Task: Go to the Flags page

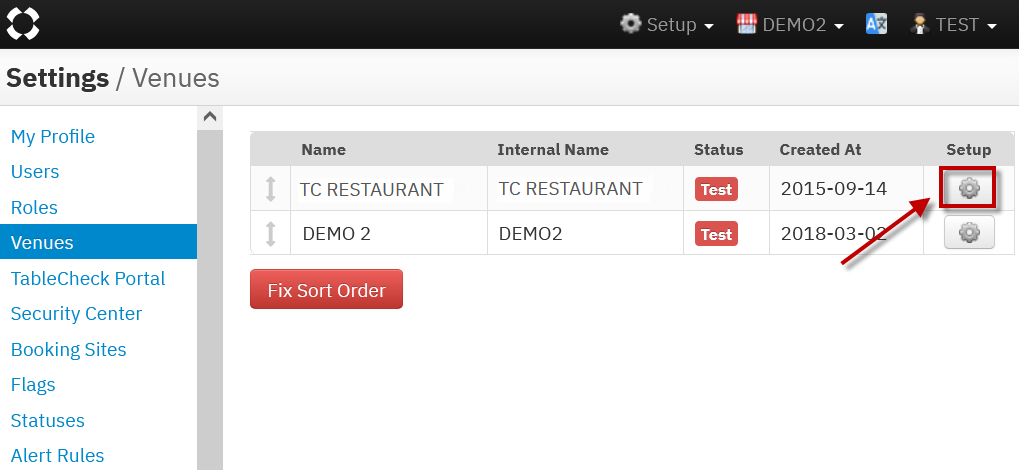Action: point(33,385)
